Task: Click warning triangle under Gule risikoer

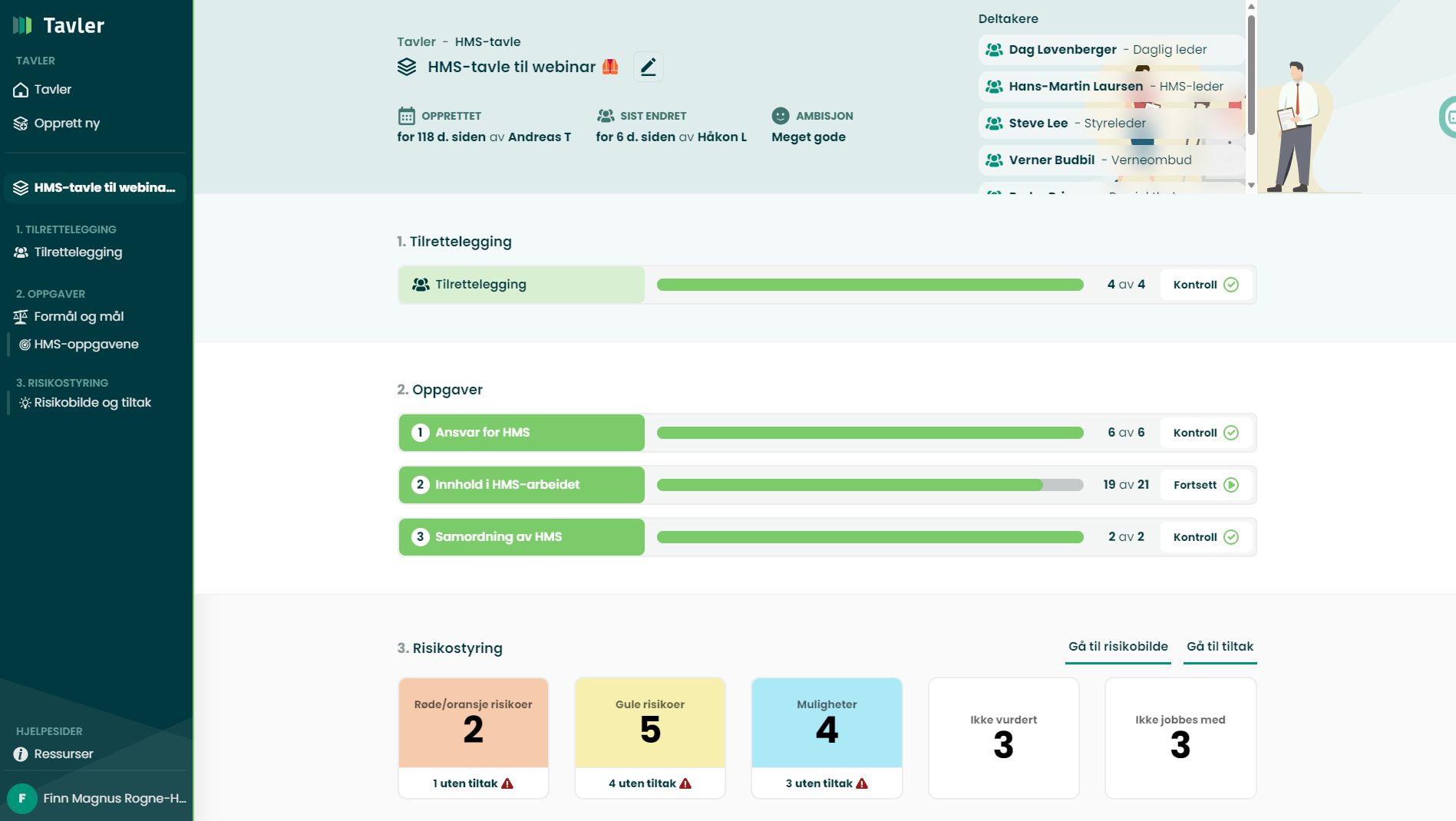Action: tap(685, 783)
